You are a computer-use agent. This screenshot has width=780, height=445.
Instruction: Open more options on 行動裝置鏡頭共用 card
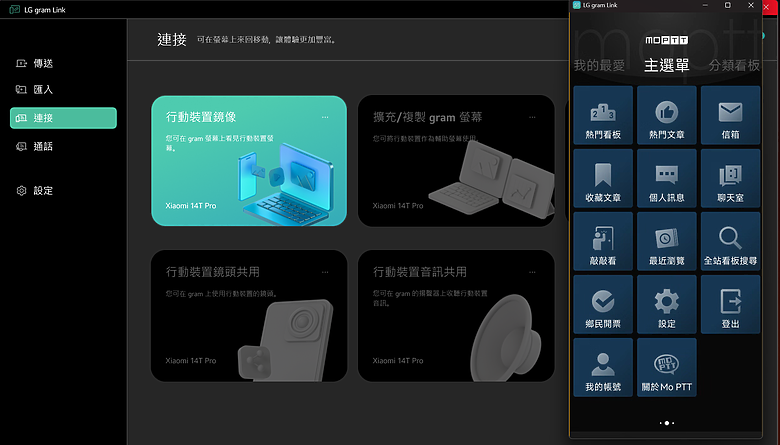pos(325,272)
